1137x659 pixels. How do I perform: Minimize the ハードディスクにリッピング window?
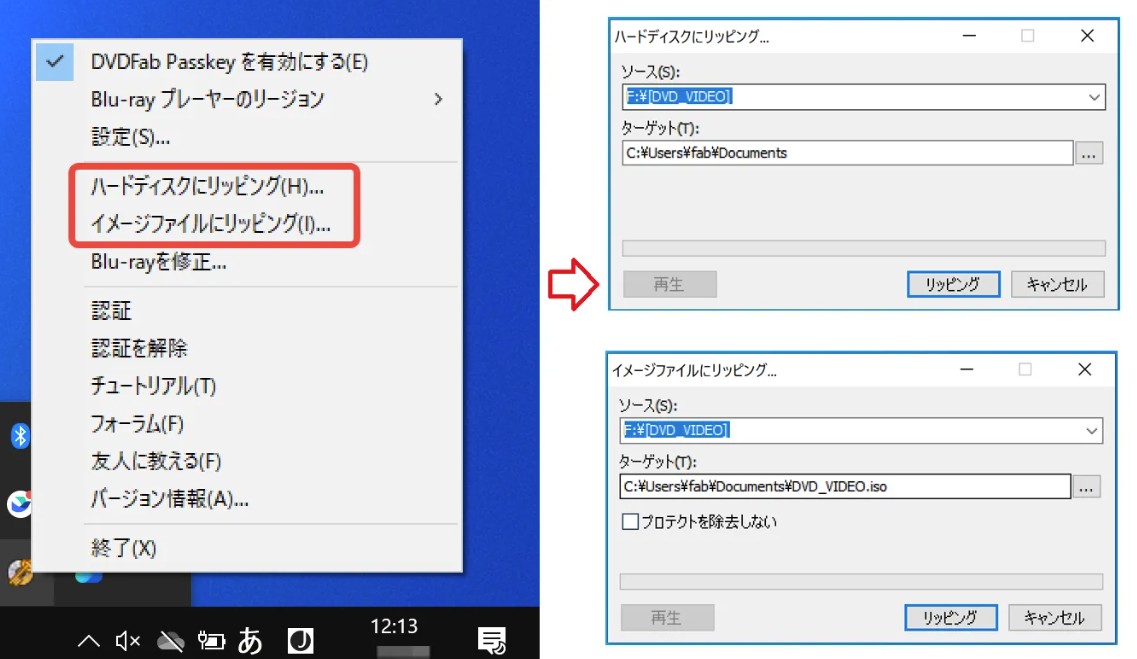click(969, 36)
